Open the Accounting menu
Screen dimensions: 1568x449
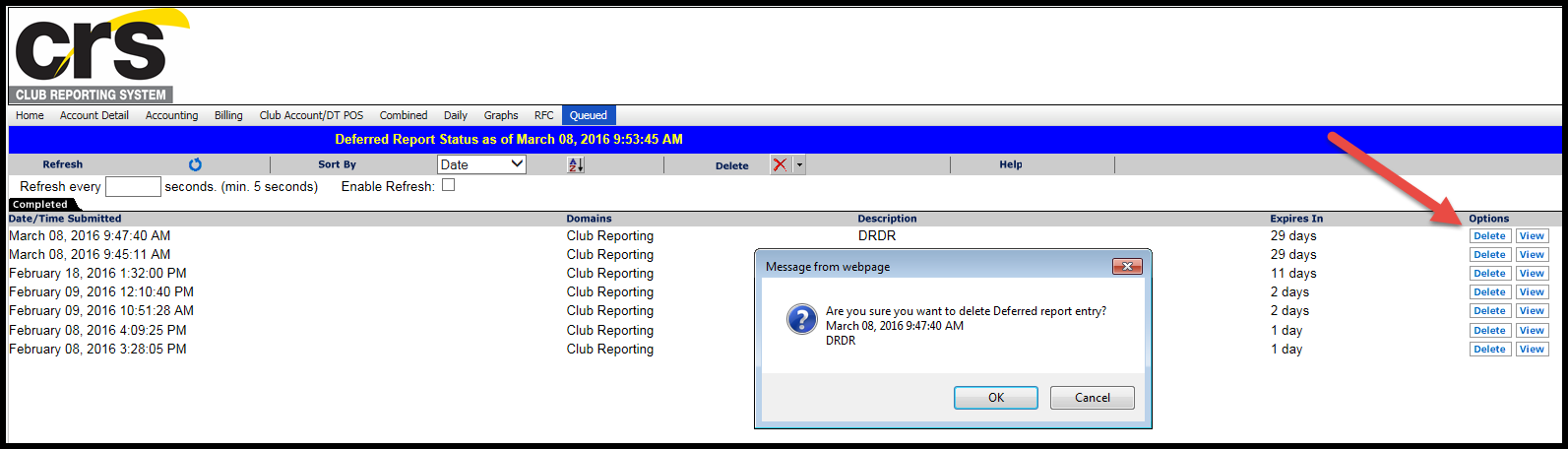171,115
